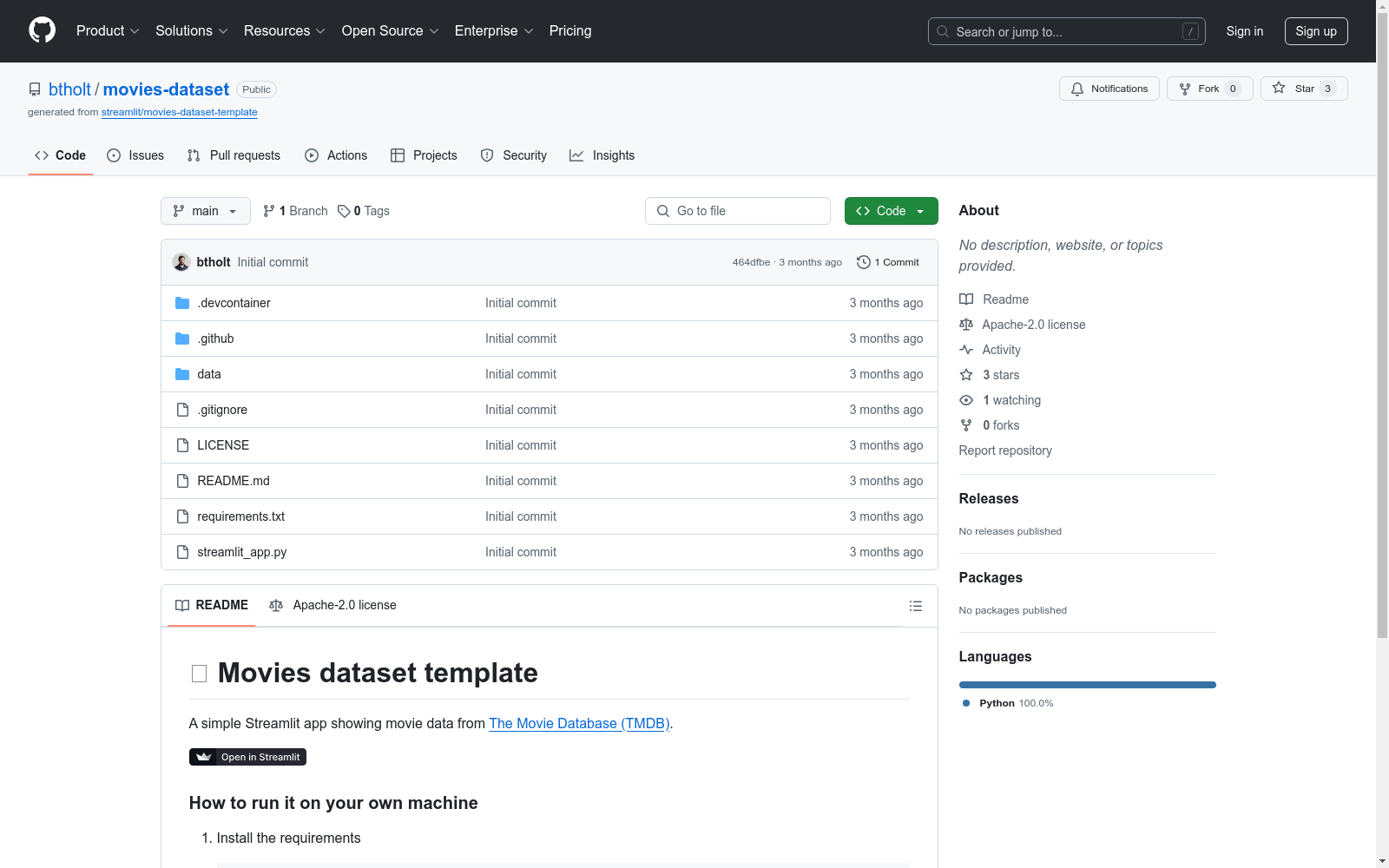Click the Sign in link
Viewport: 1389px width, 868px height.
click(x=1245, y=31)
